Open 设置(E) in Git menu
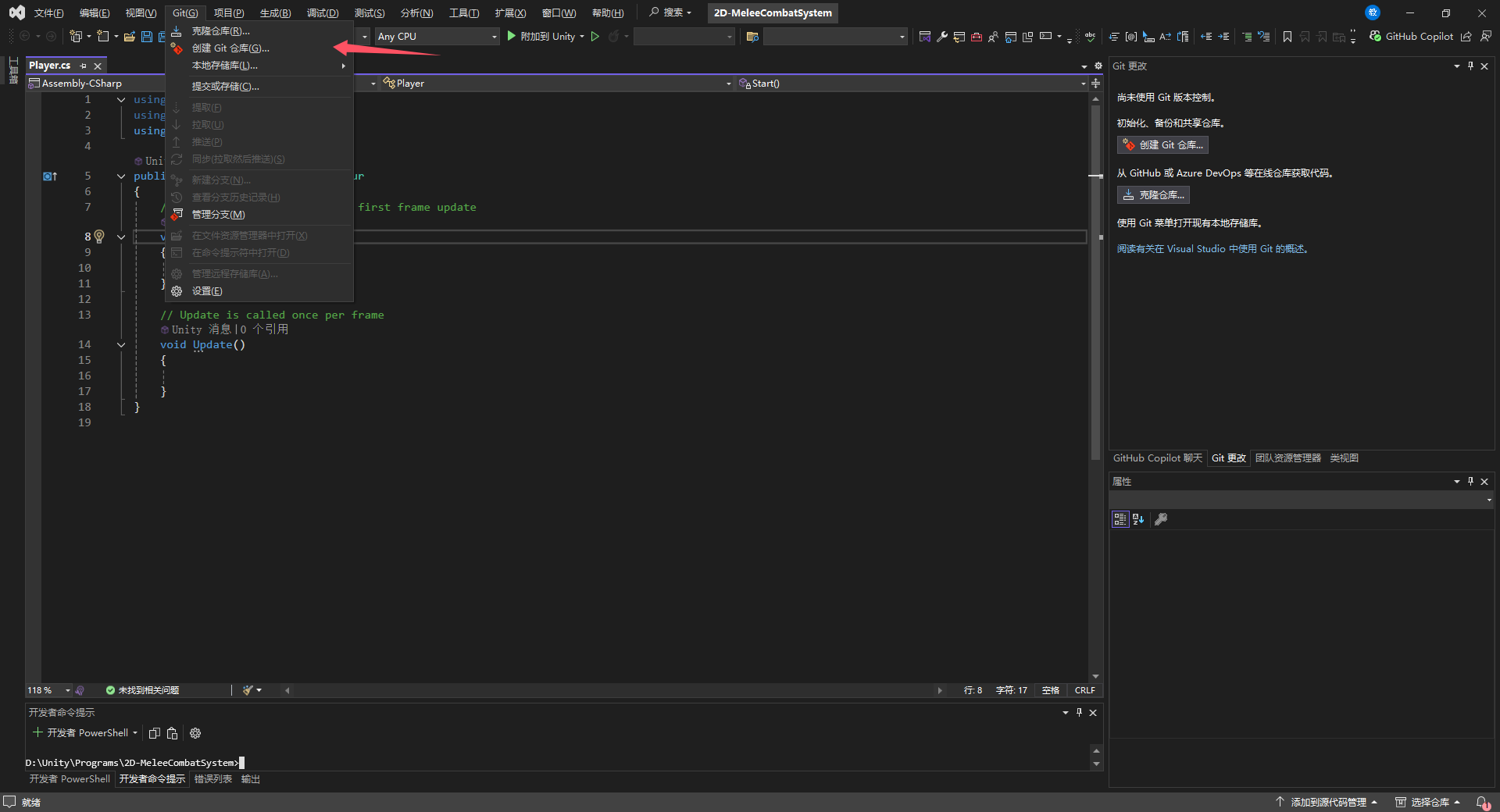The width and height of the screenshot is (1500, 812). pos(259,291)
